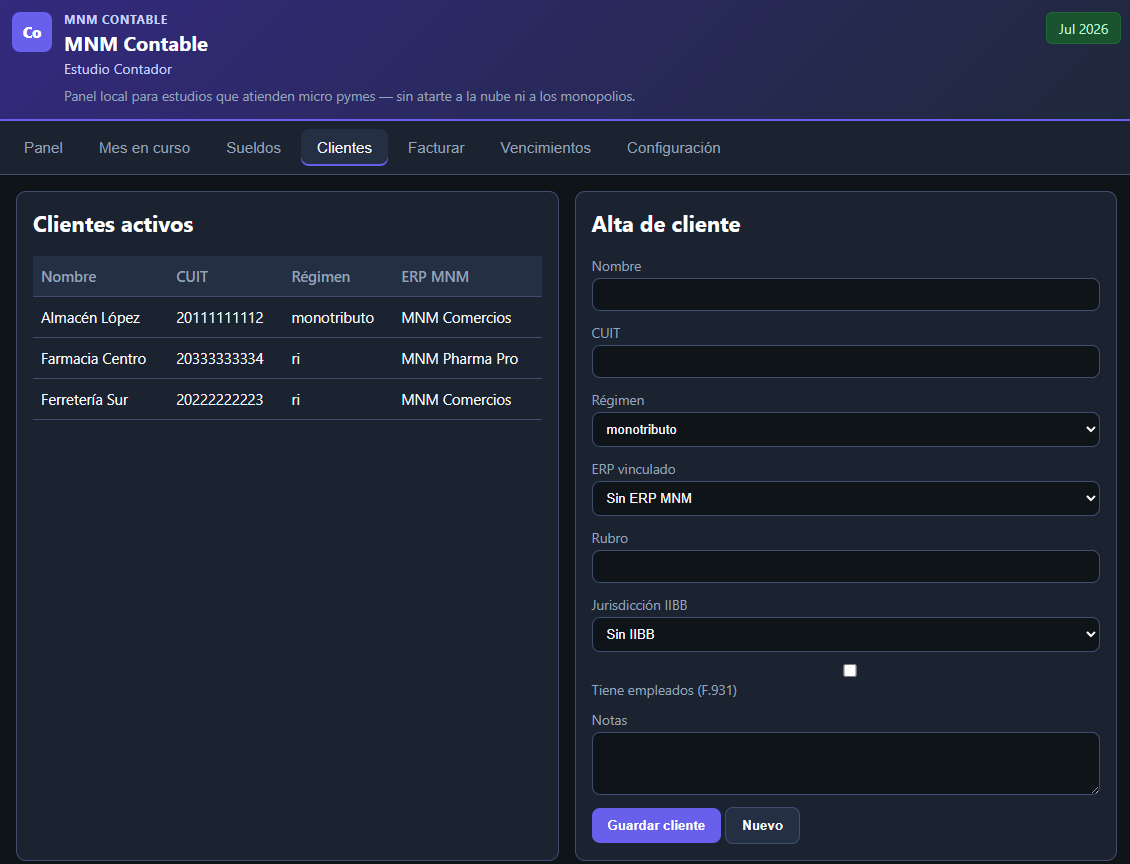Click the Estudio Contador subtitle
1130x864 pixels.
point(118,69)
